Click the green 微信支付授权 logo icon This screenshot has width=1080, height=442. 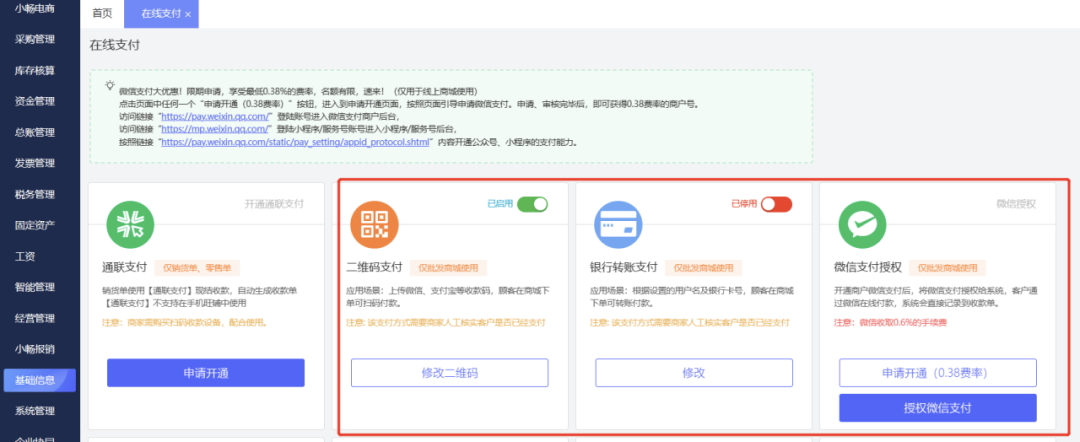coord(862,224)
